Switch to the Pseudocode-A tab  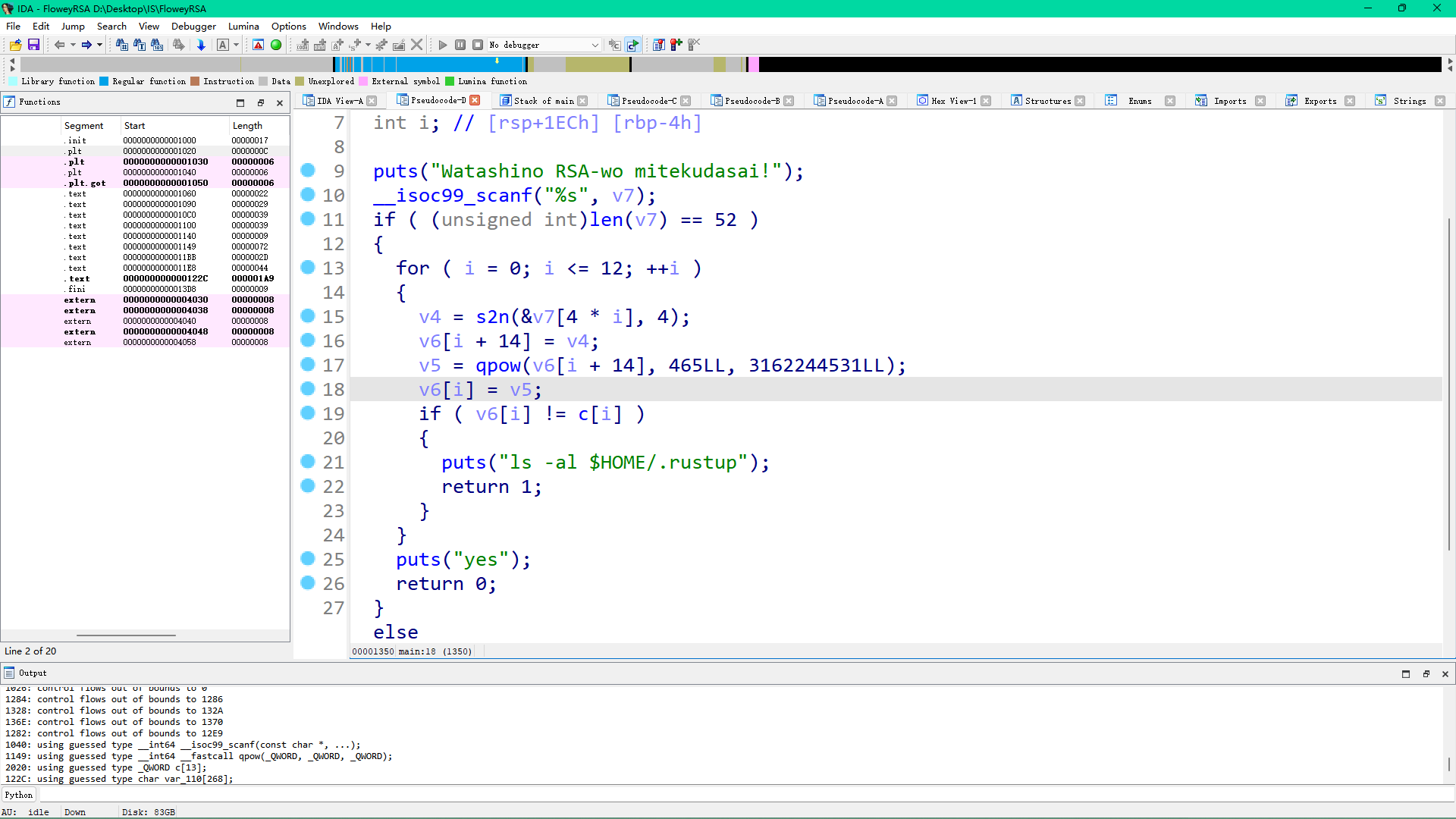point(853,100)
